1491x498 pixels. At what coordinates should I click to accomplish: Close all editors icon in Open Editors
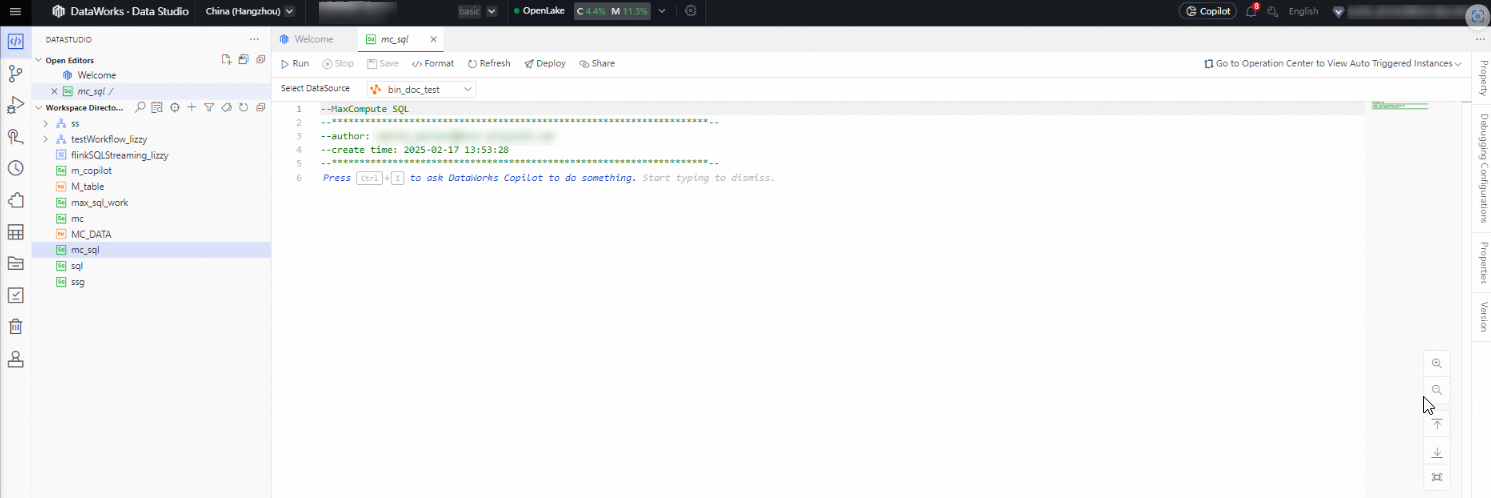pos(261,60)
